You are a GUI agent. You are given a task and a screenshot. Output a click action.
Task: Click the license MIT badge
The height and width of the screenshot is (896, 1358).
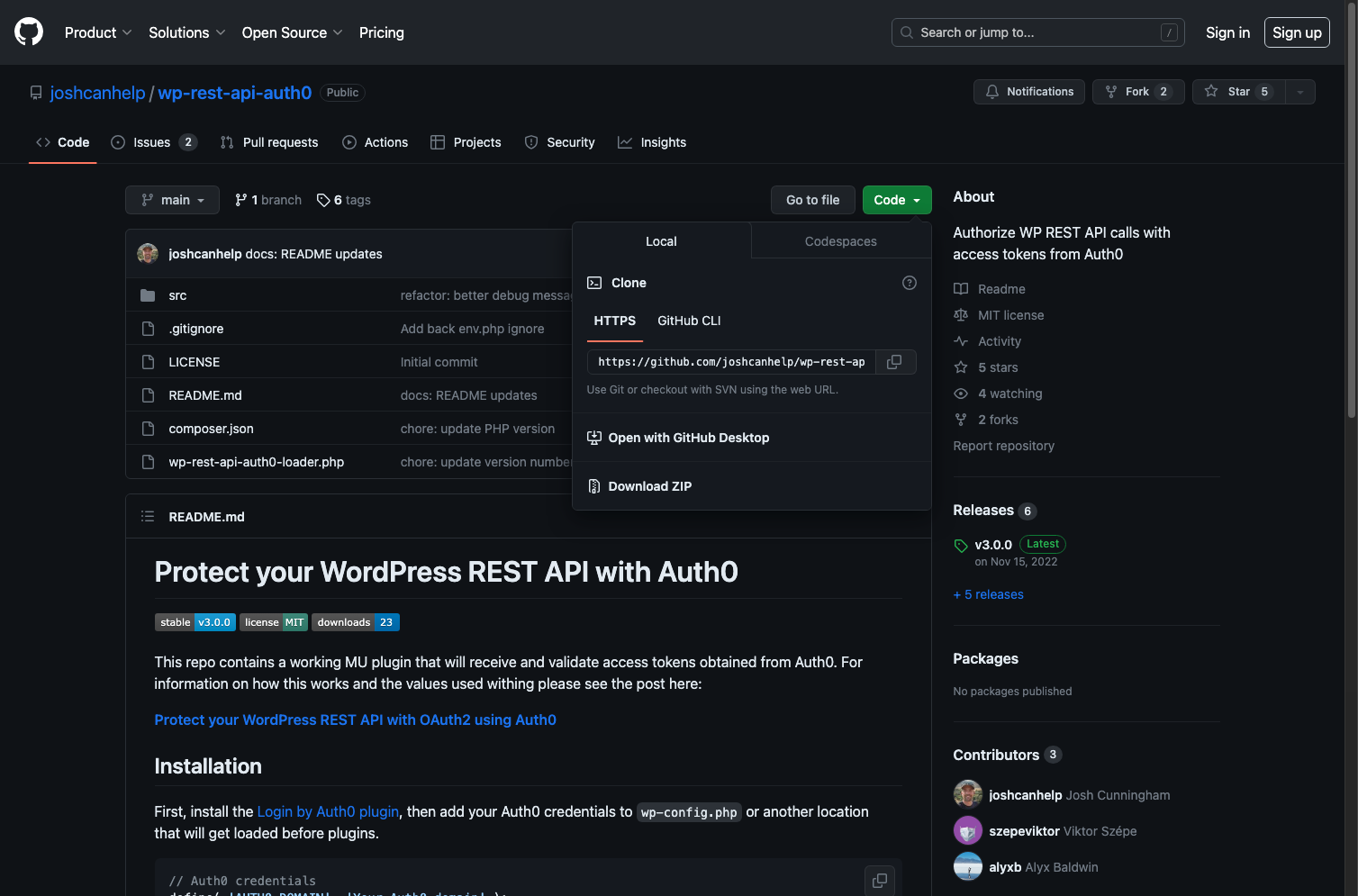[x=274, y=622]
